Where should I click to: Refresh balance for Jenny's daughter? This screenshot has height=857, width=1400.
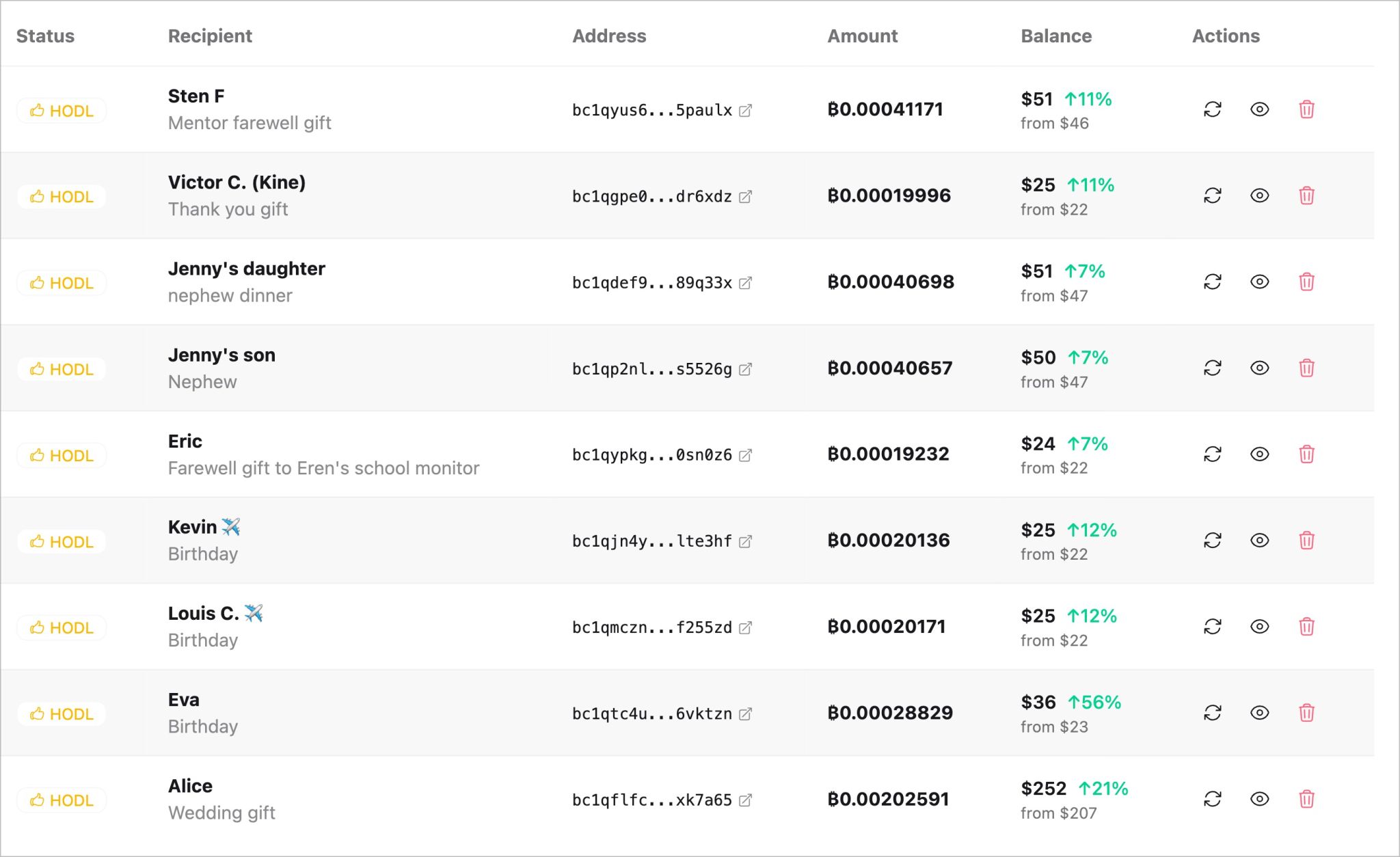point(1212,282)
